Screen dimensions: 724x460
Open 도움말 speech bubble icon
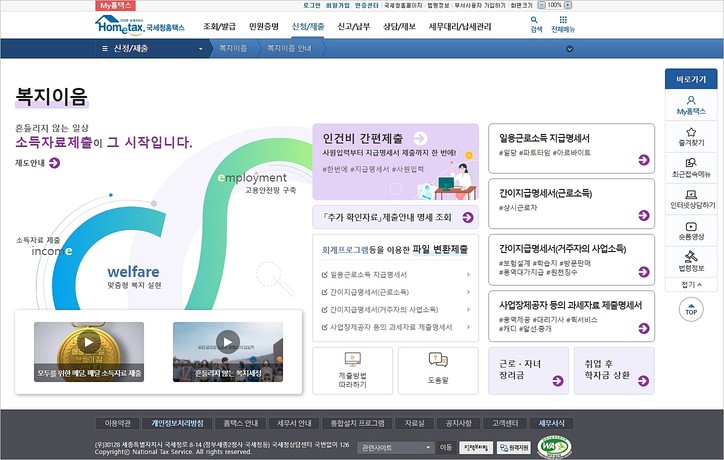click(438, 360)
